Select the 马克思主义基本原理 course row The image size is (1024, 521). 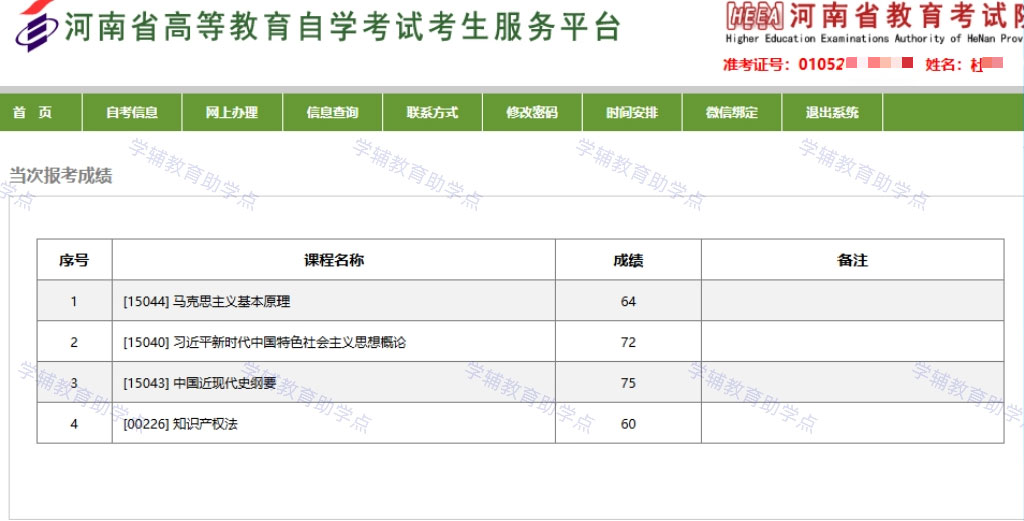[x=520, y=301]
